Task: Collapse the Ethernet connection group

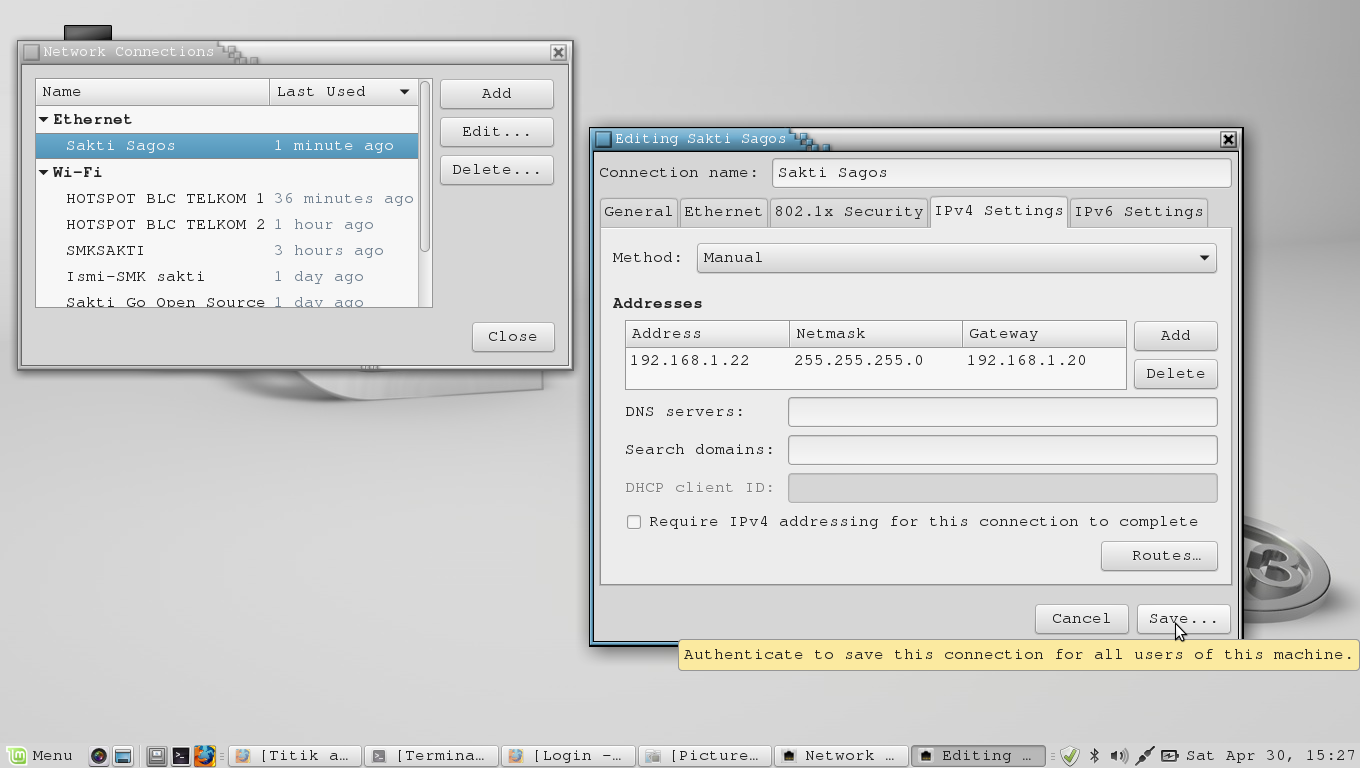Action: pyautogui.click(x=44, y=119)
